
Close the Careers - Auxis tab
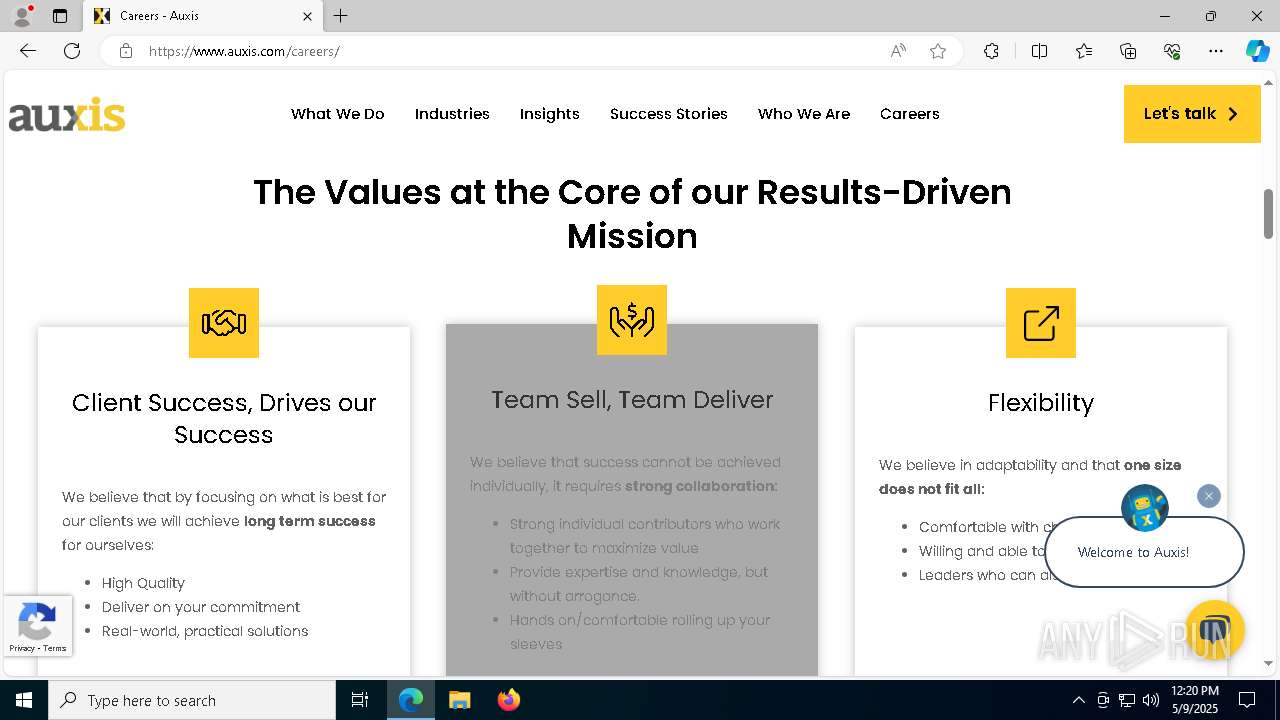click(307, 16)
